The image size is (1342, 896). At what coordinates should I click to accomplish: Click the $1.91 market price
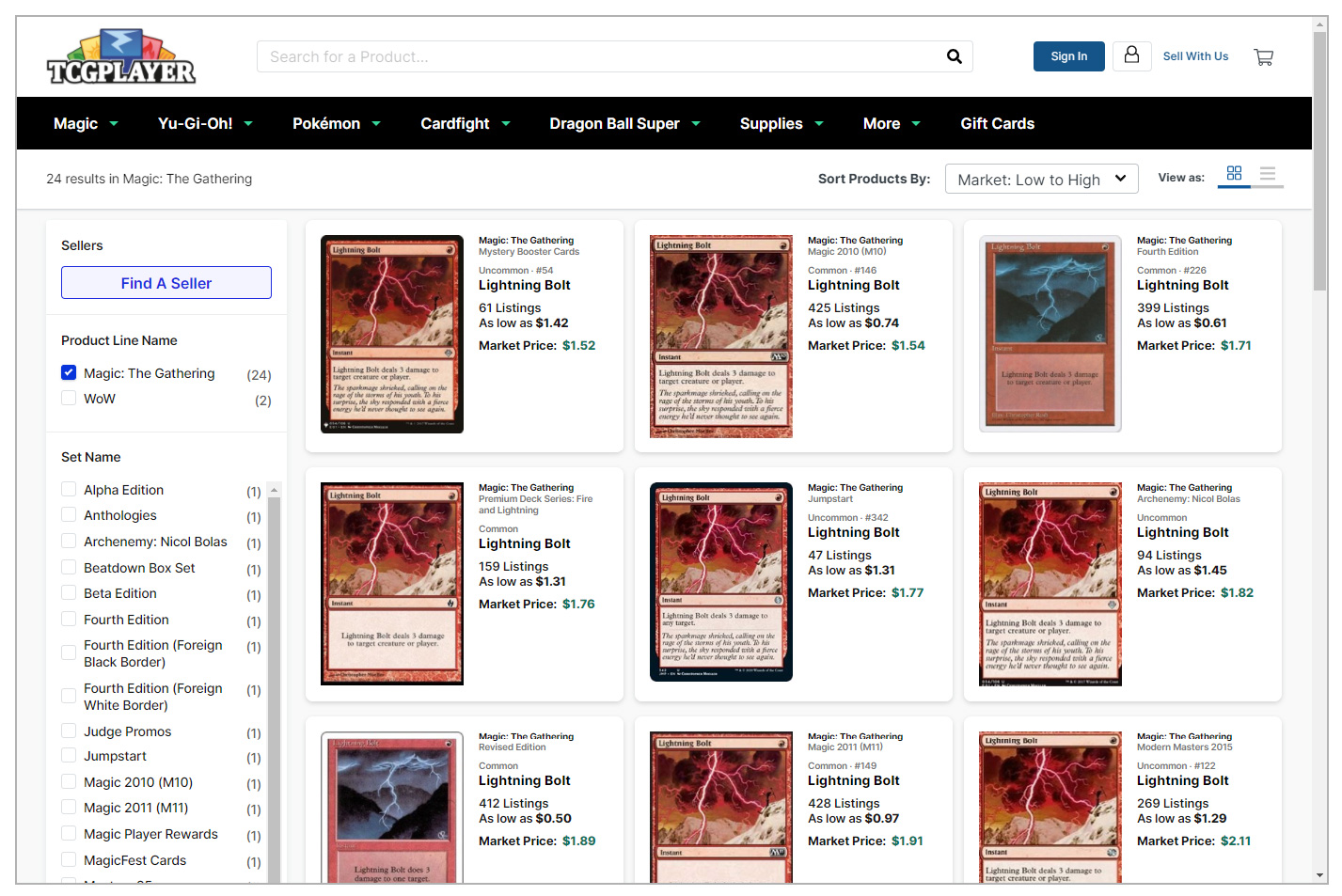pos(908,841)
